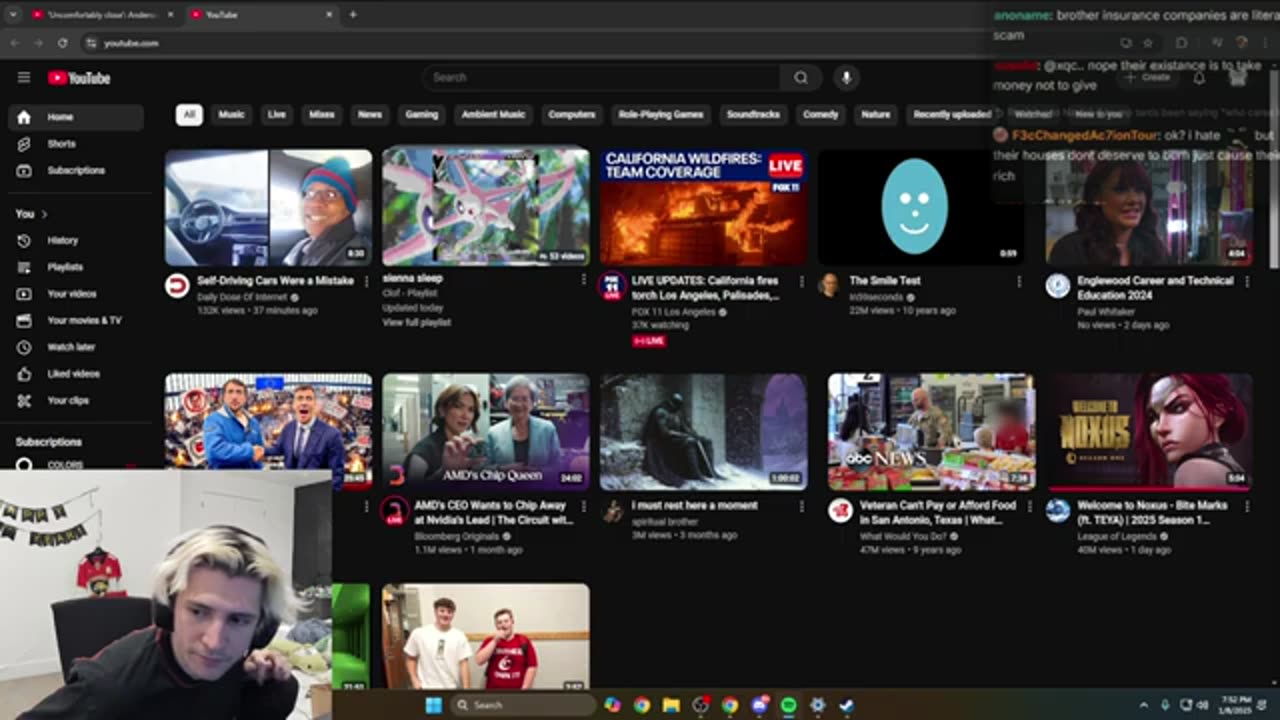Select the Soundtracks filter chip
1280x720 pixels.
753,114
